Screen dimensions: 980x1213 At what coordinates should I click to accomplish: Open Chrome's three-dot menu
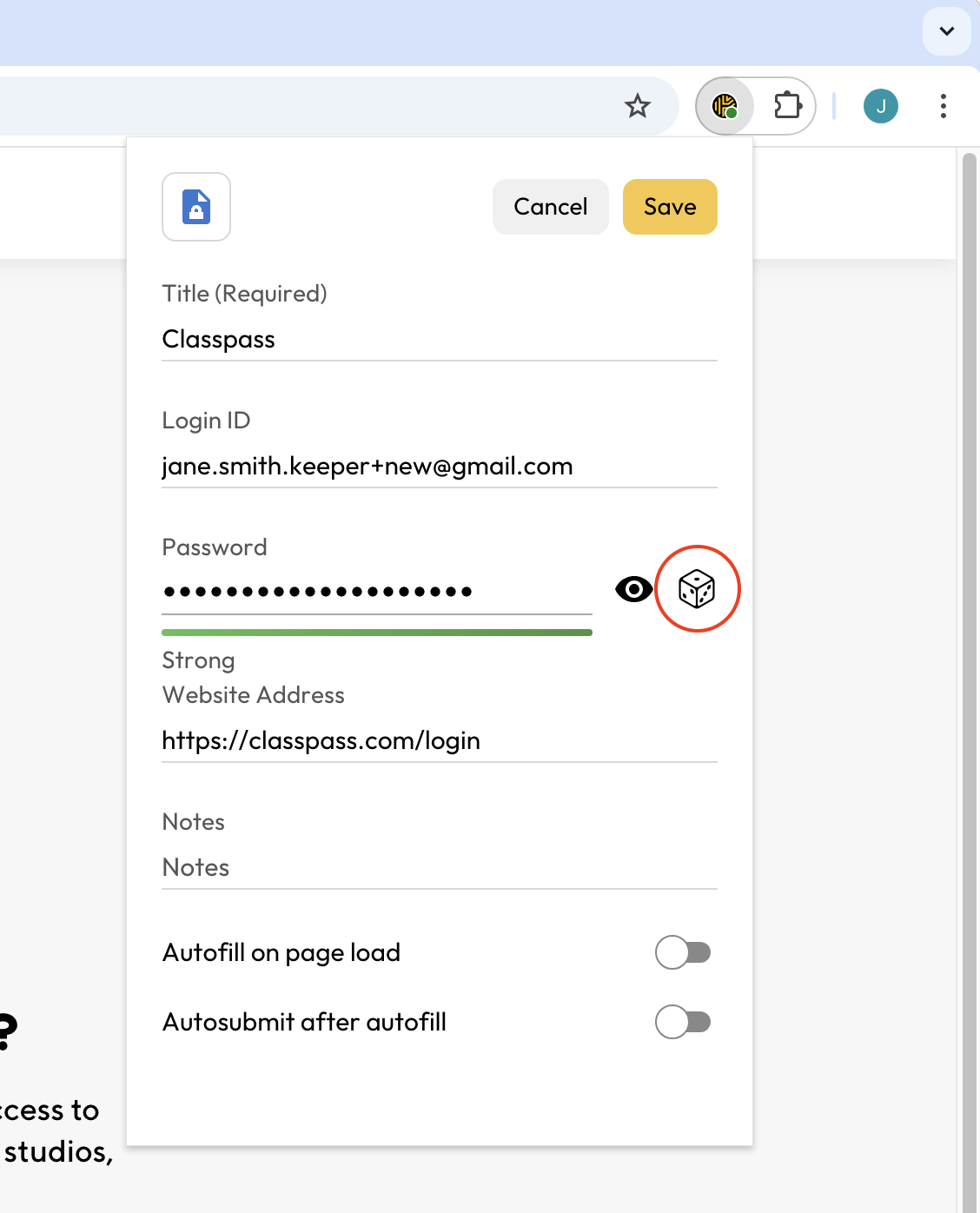[x=943, y=106]
